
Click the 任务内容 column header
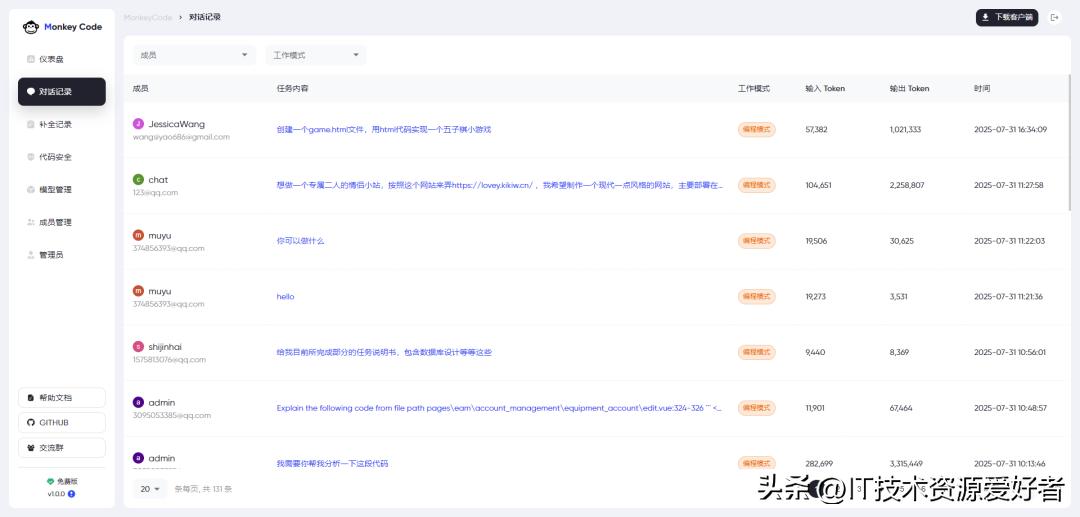point(292,89)
